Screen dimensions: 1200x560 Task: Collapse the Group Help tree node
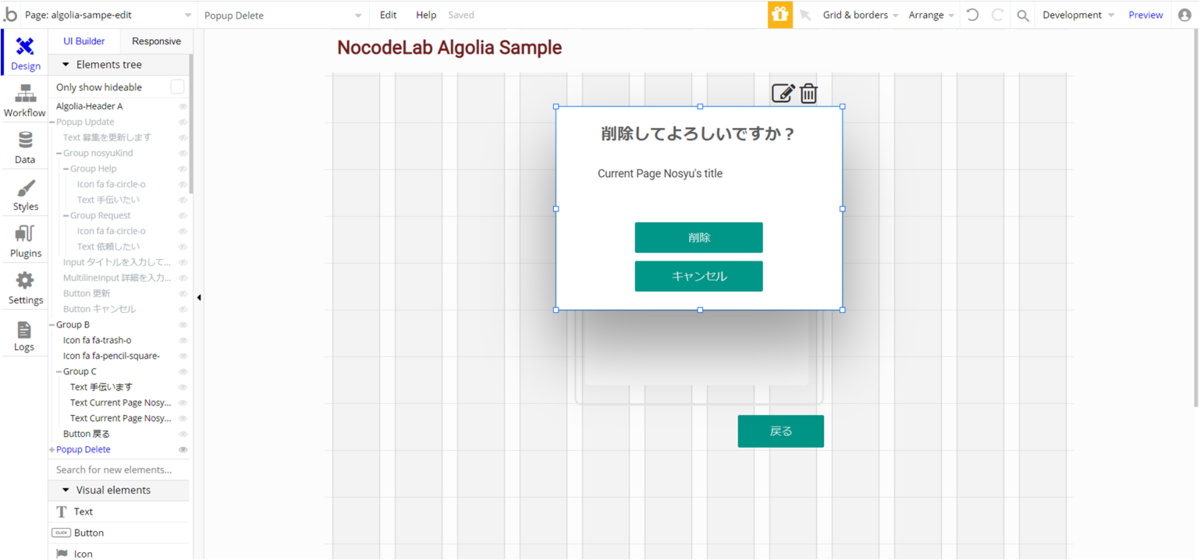click(x=66, y=169)
